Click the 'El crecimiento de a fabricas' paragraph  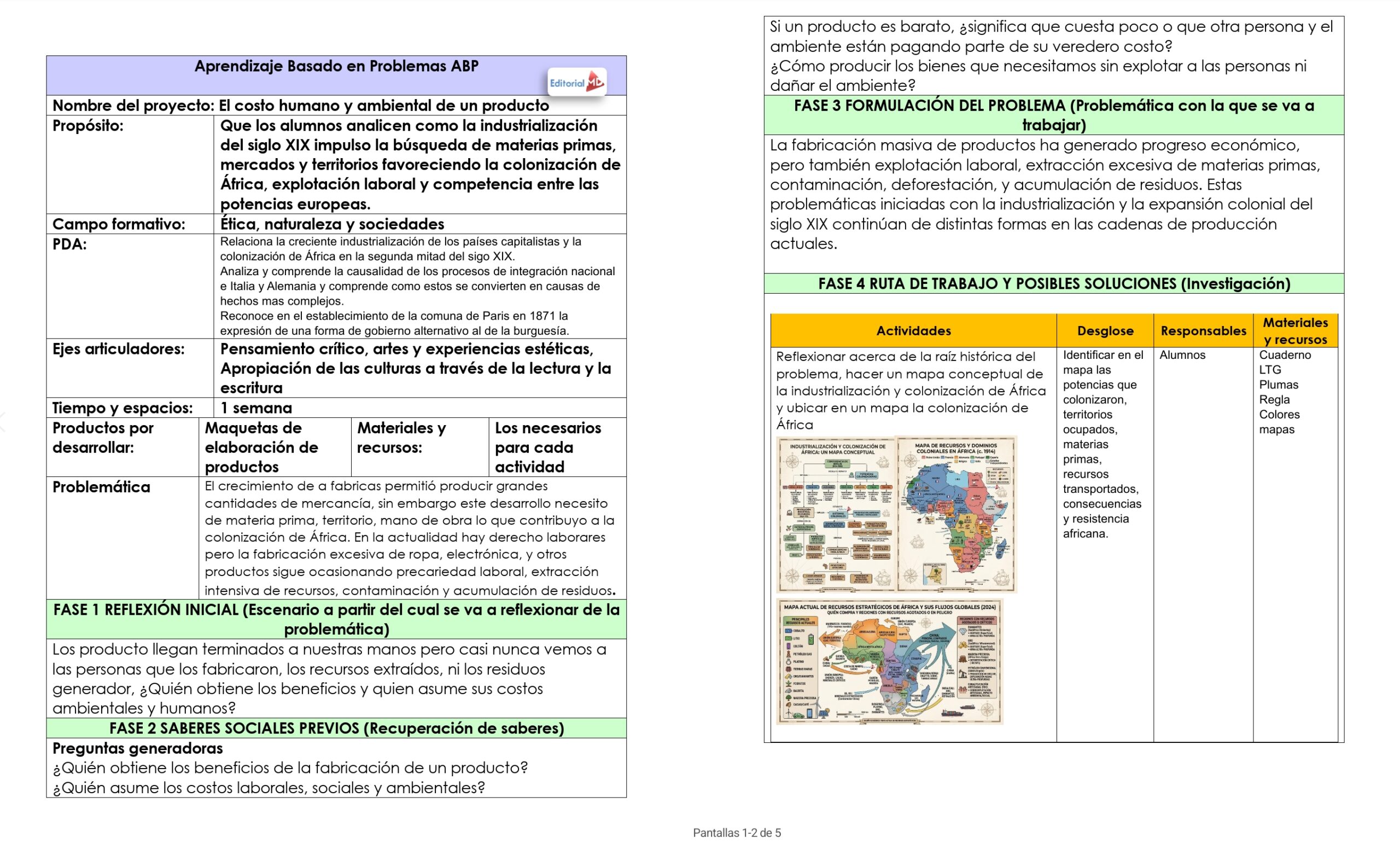(410, 537)
